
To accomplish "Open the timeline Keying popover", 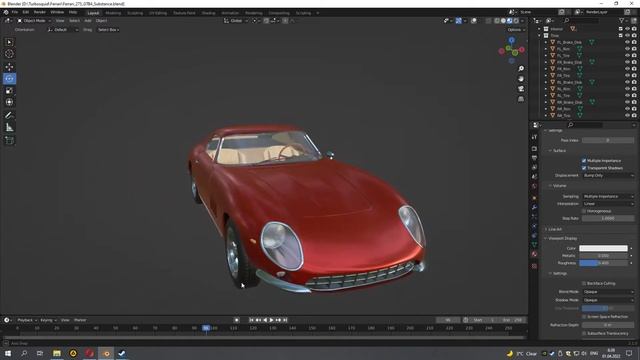I will pos(48,320).
